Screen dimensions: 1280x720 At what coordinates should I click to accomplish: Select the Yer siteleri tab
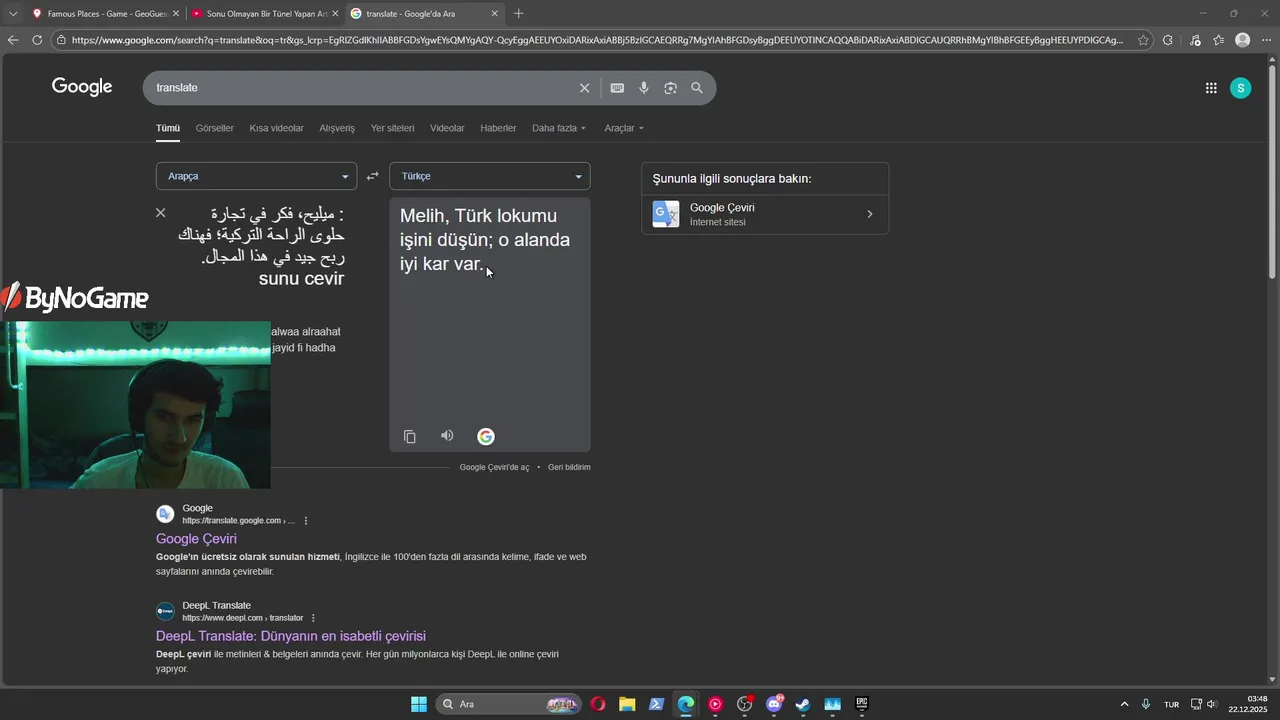pos(392,128)
